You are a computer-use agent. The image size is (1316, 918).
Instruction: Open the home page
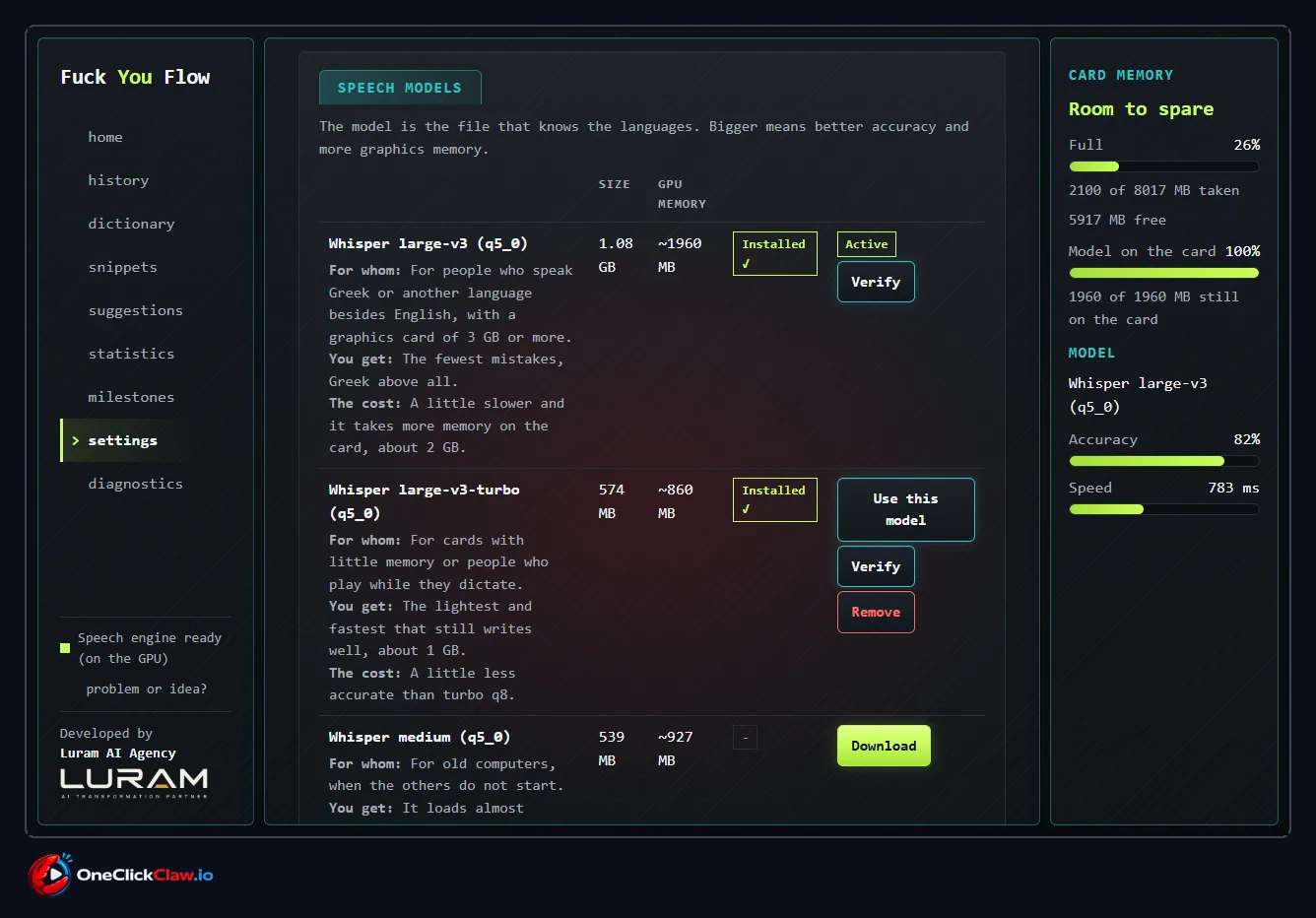[105, 137]
